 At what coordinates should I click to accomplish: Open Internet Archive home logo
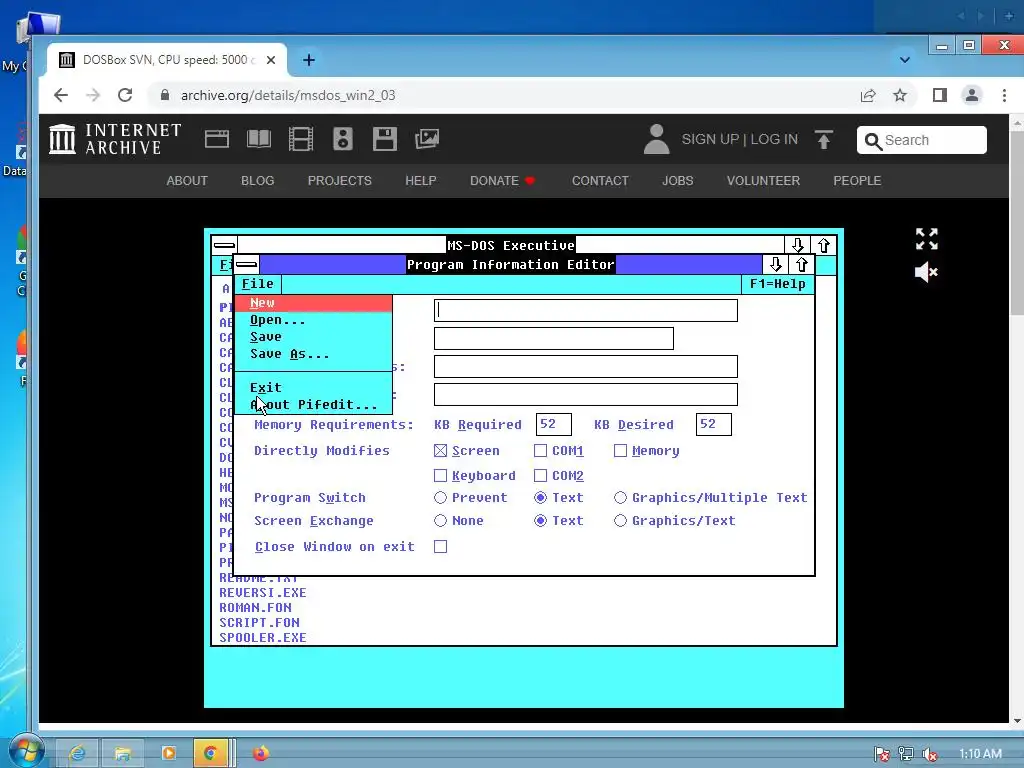(x=116, y=139)
